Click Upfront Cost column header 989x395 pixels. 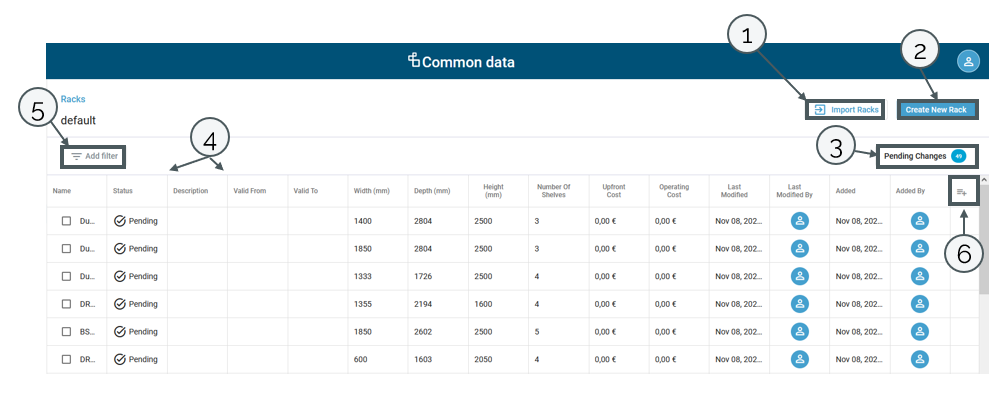pyautogui.click(x=614, y=191)
